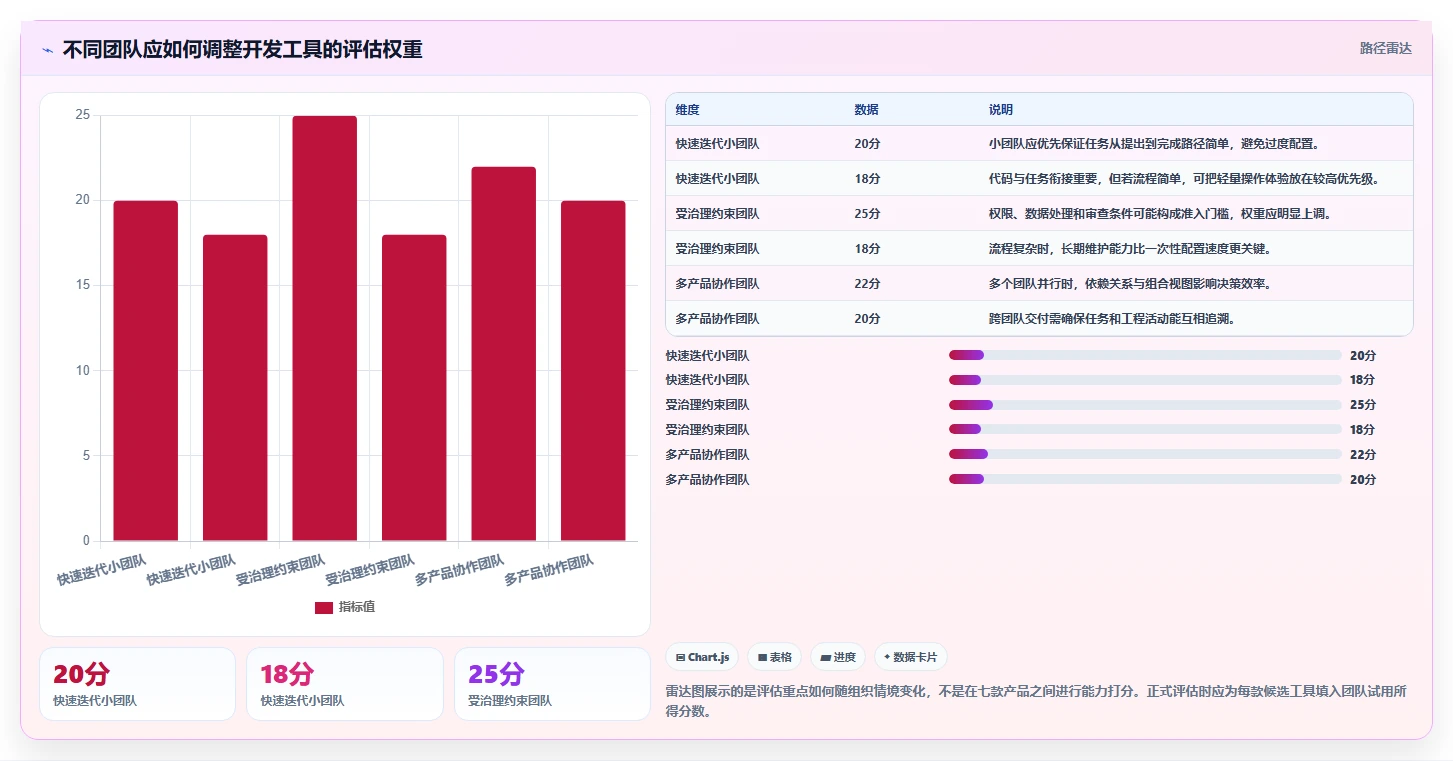Open the 18分 summary card
Image resolution: width=1453 pixels, height=761 pixels.
click(344, 684)
